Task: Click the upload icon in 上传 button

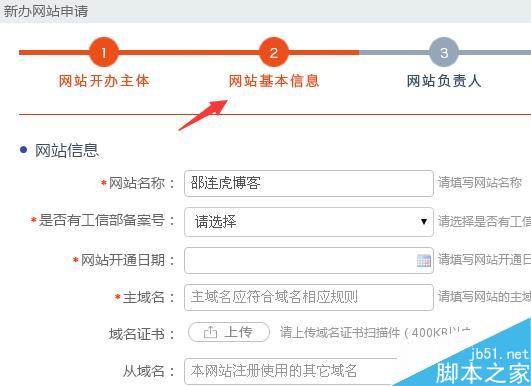Action: (x=210, y=332)
